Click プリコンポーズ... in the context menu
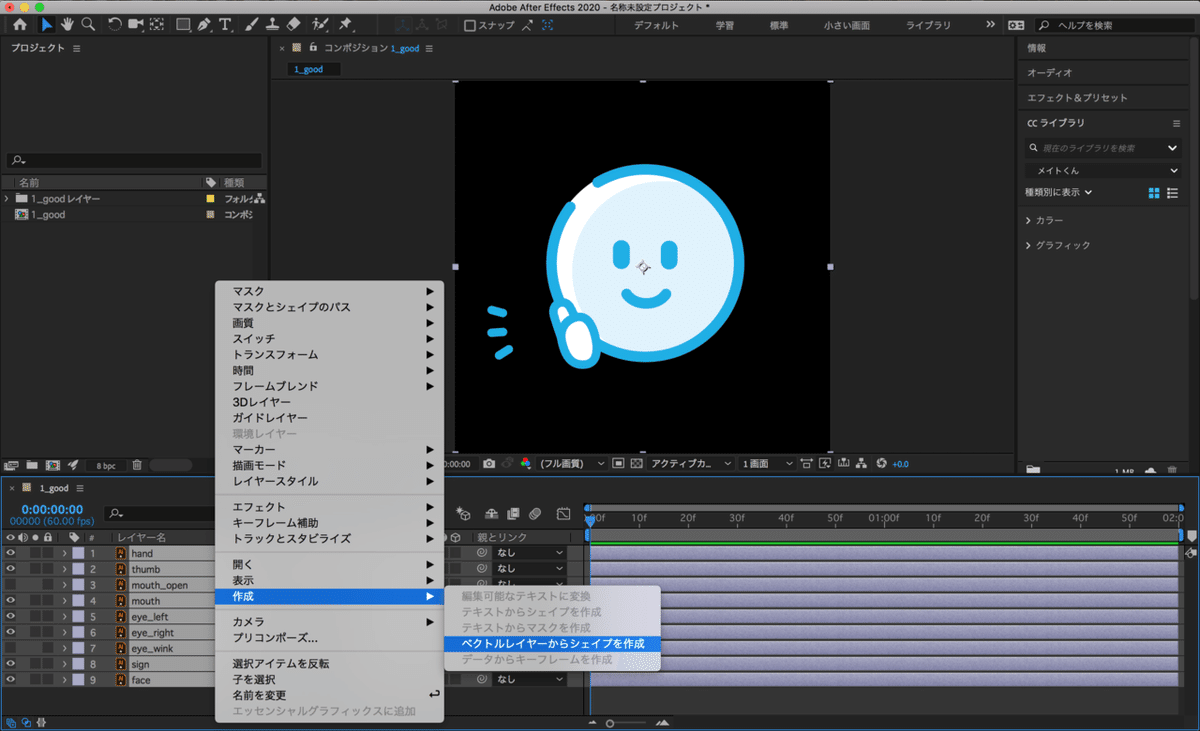1200x731 pixels. point(275,638)
